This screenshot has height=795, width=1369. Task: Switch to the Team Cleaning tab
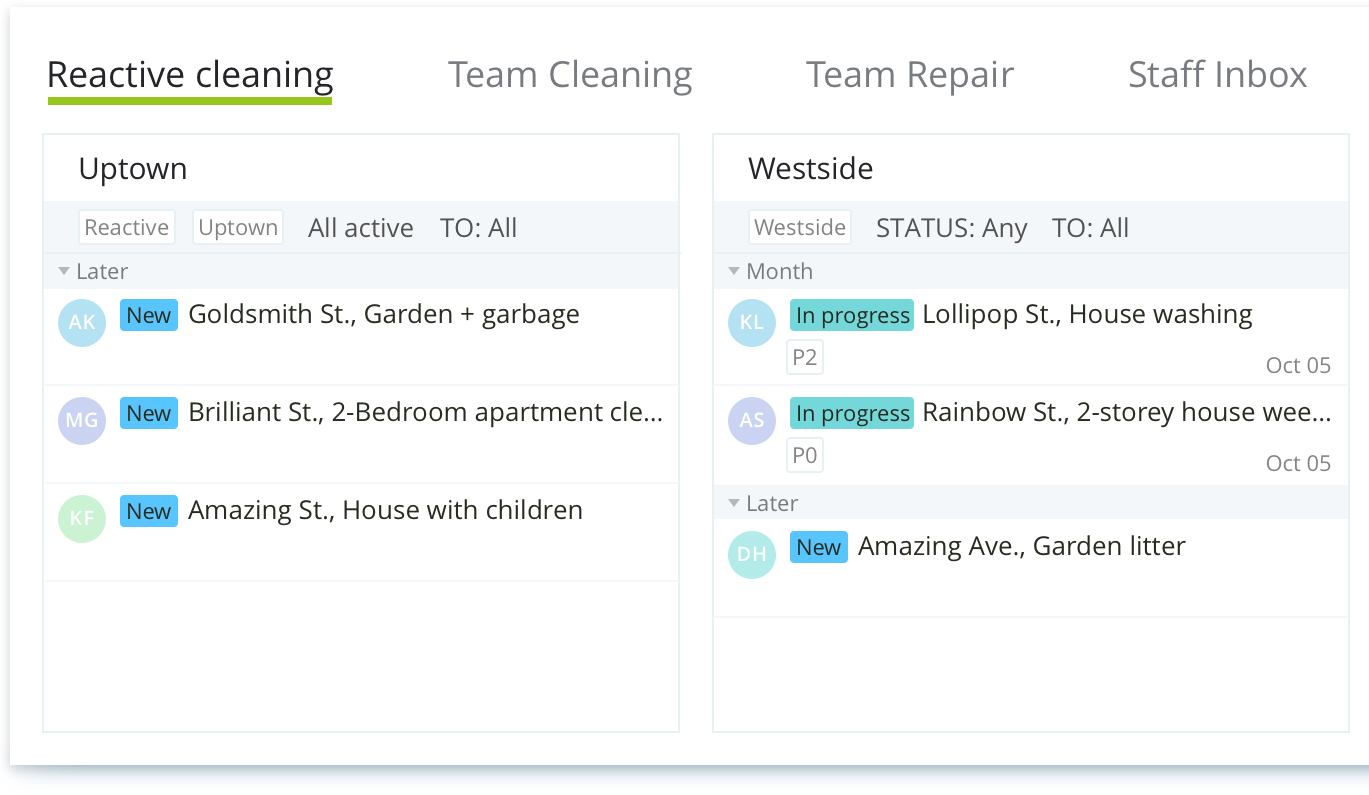tap(569, 75)
